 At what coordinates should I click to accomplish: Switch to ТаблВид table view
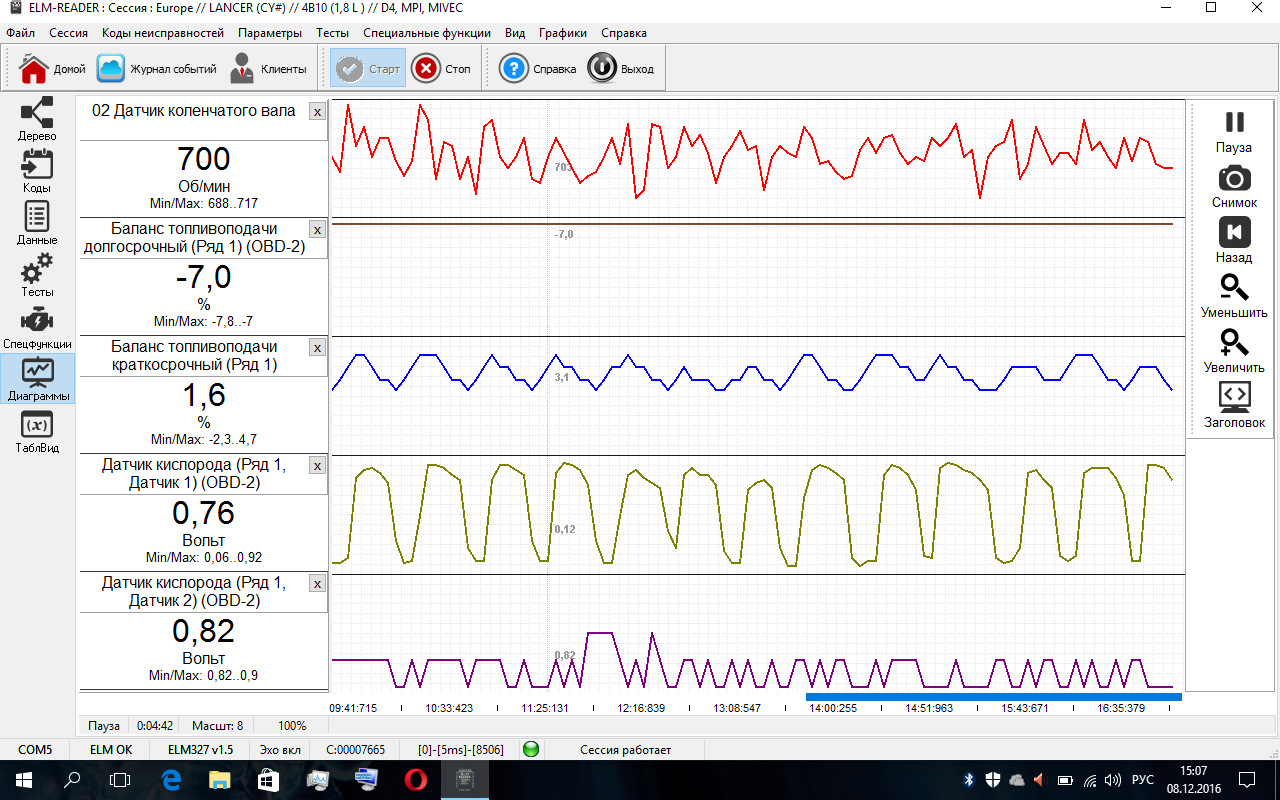pyautogui.click(x=37, y=429)
